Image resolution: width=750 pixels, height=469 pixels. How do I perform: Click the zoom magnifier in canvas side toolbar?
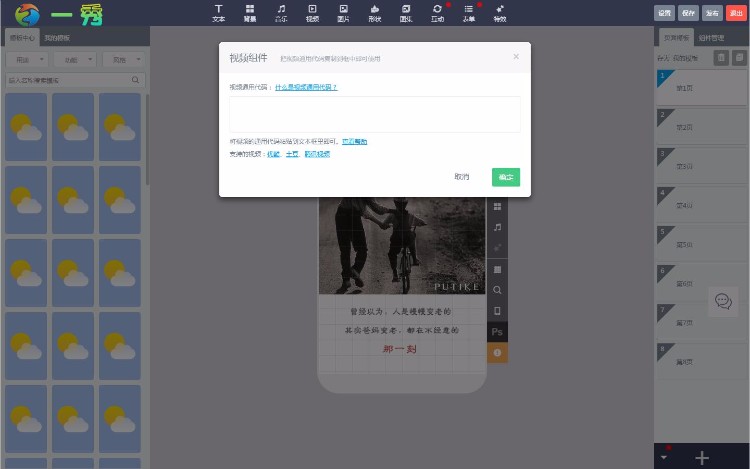[497, 290]
